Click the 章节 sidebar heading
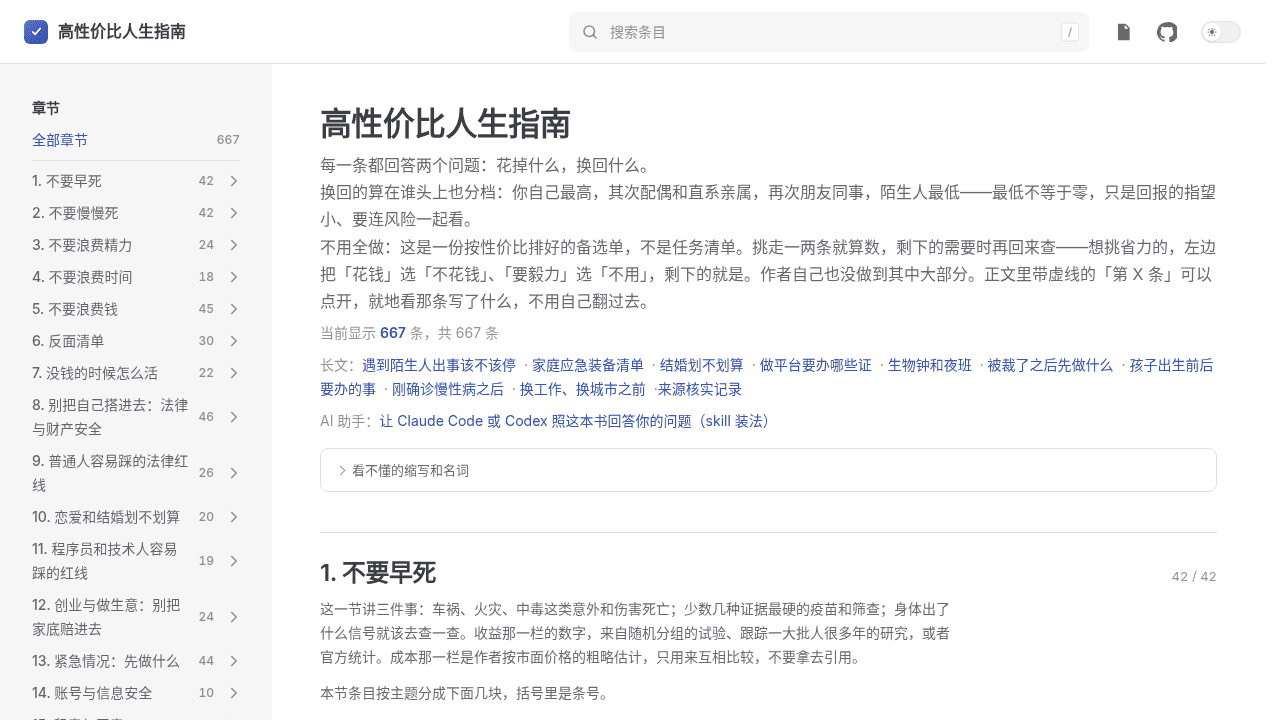The width and height of the screenshot is (1280, 720). (x=46, y=108)
